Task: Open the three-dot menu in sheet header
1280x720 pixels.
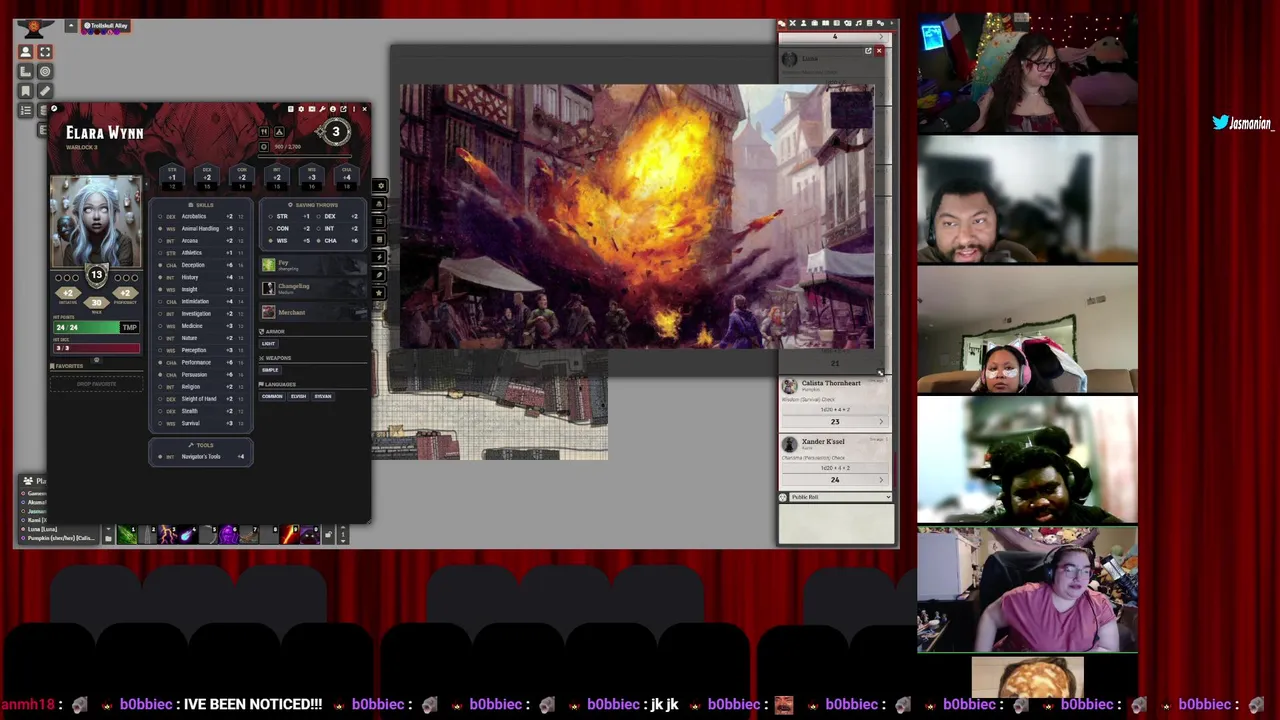Action: click(x=353, y=109)
